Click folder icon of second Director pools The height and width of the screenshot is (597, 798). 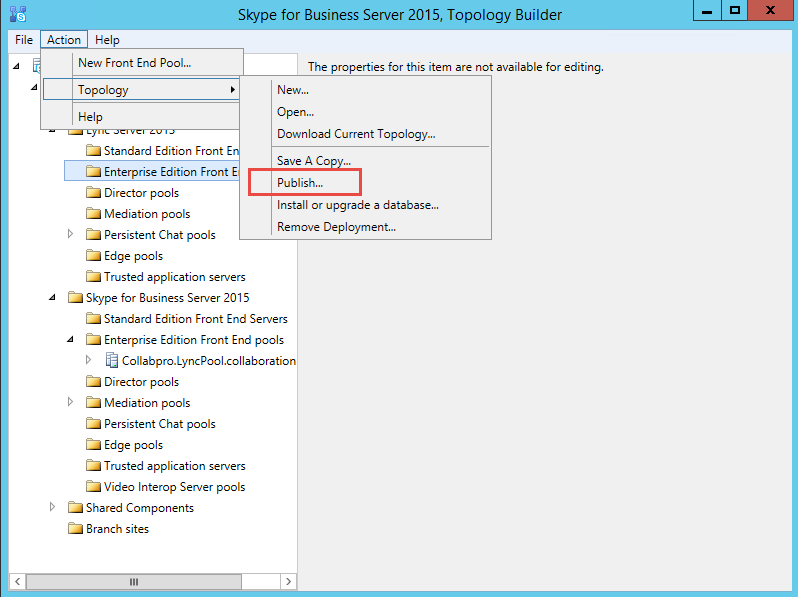[x=93, y=382]
